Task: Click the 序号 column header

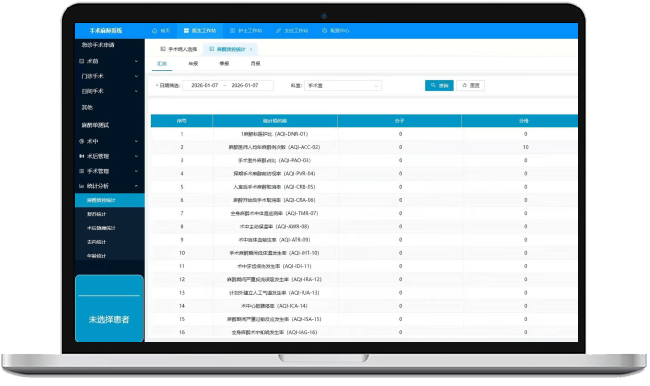Action: (182, 121)
